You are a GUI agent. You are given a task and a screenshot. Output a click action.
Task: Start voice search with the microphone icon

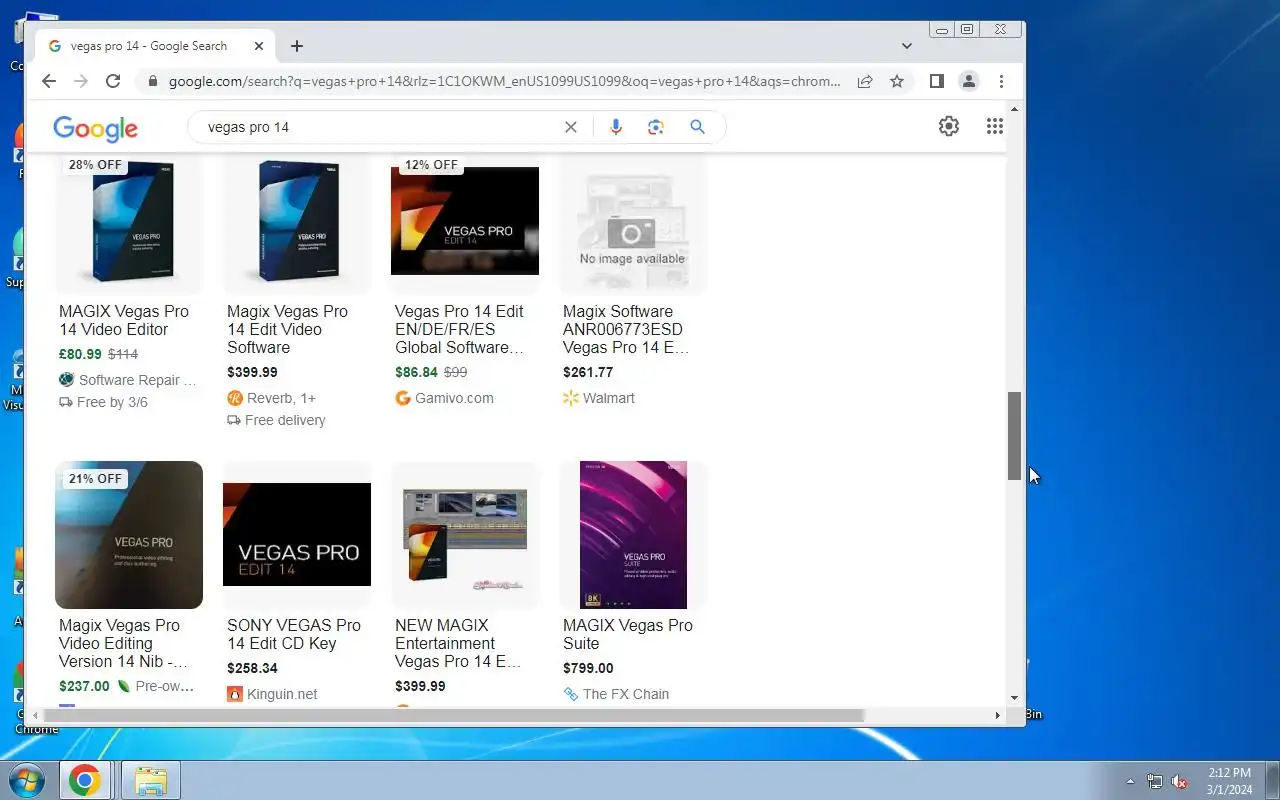coord(616,127)
